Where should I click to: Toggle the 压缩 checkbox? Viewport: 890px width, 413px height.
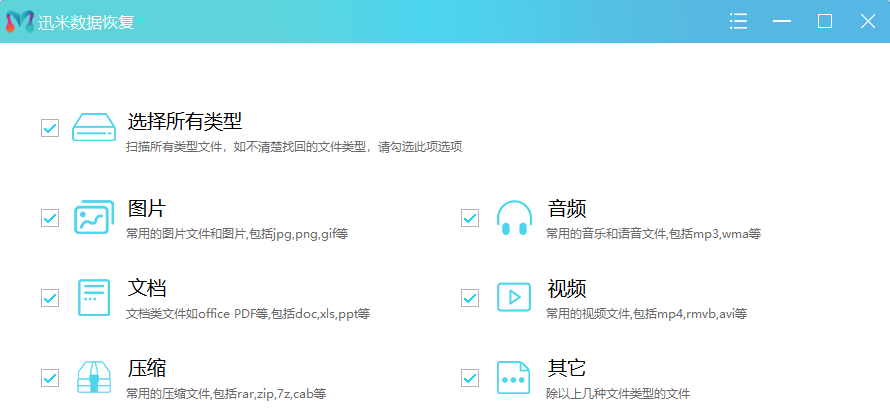(50, 377)
